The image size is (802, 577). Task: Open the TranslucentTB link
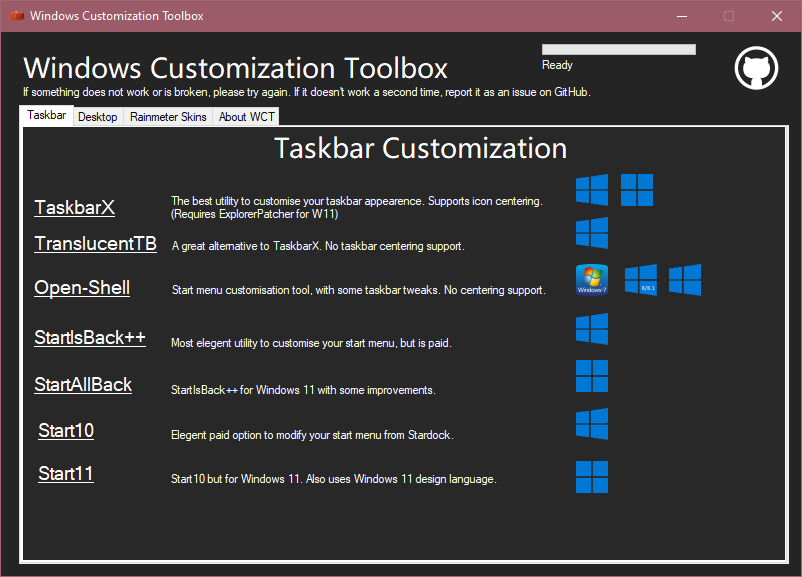96,243
